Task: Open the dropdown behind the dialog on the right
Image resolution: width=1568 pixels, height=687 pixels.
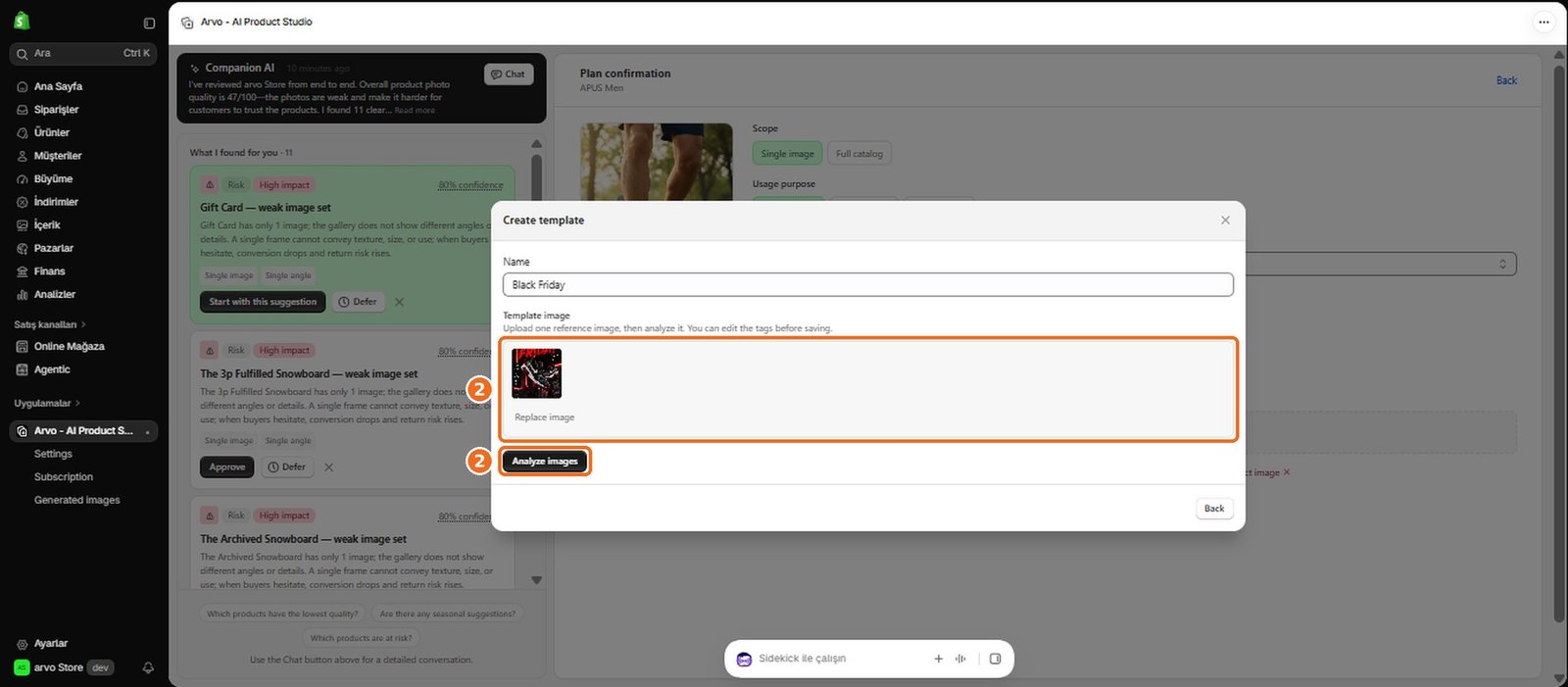Action: pyautogui.click(x=1382, y=265)
